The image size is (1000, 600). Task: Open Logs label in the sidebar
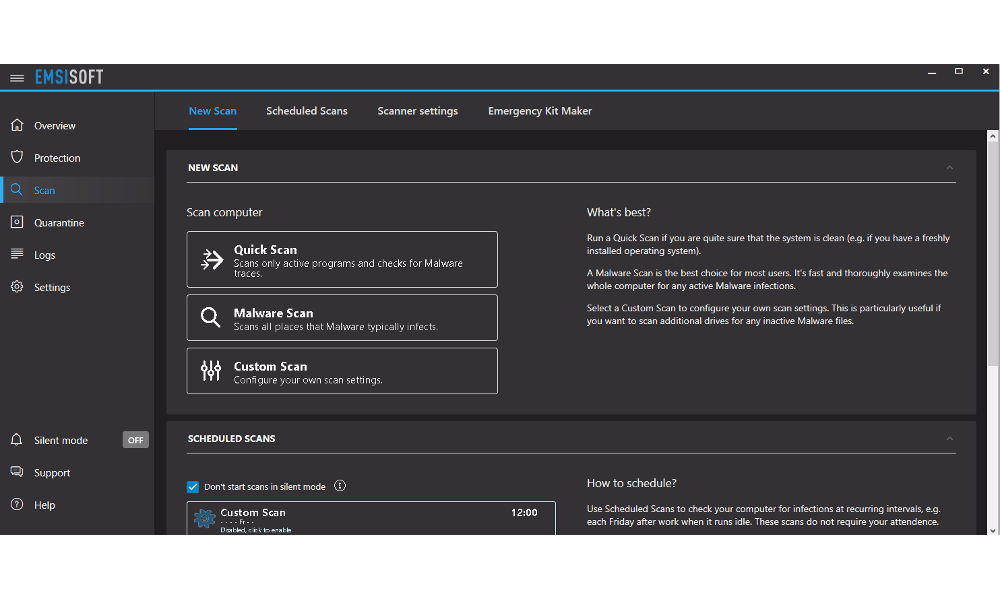click(x=45, y=255)
